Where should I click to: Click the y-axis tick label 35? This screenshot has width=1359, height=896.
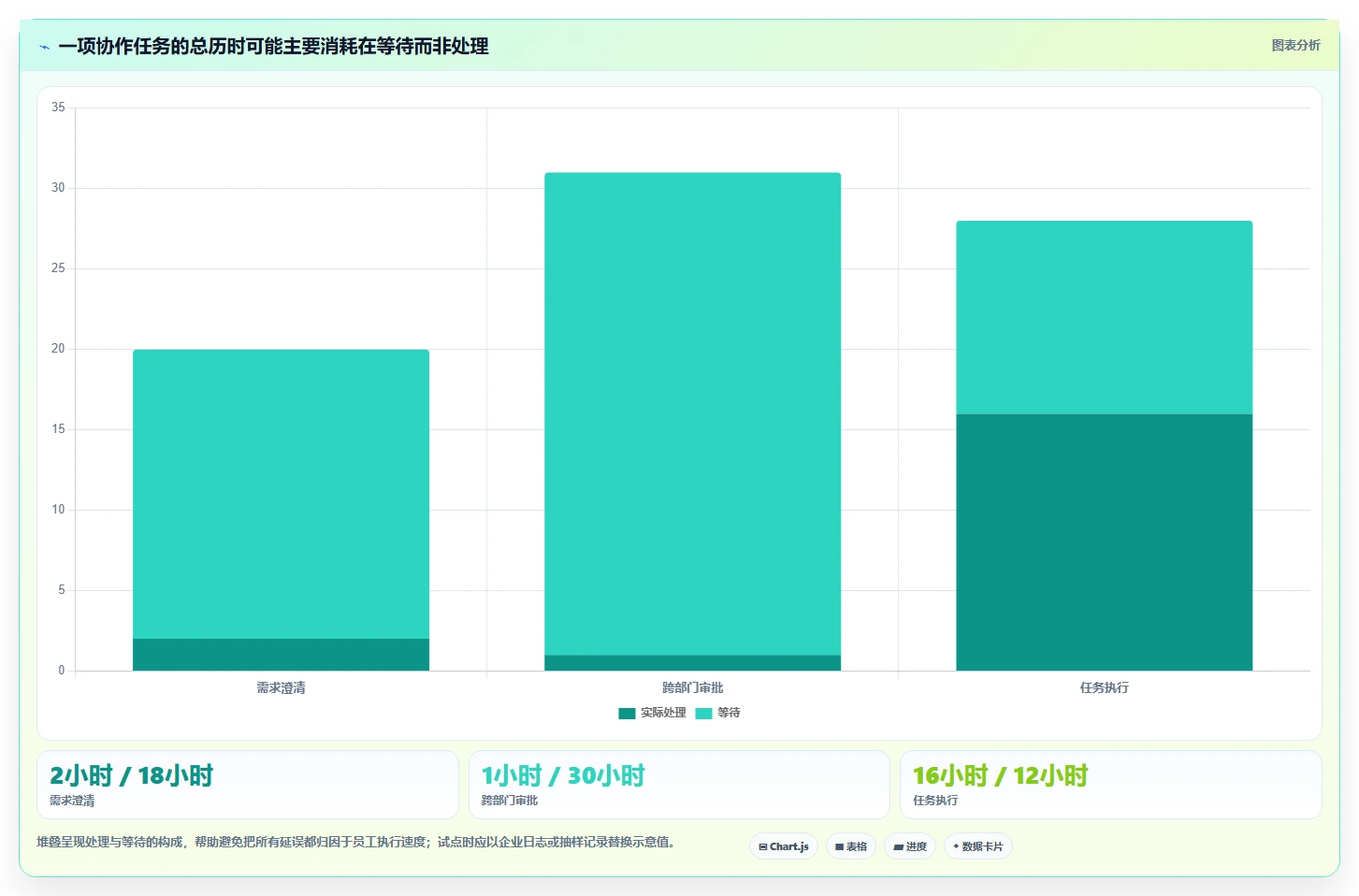point(58,108)
